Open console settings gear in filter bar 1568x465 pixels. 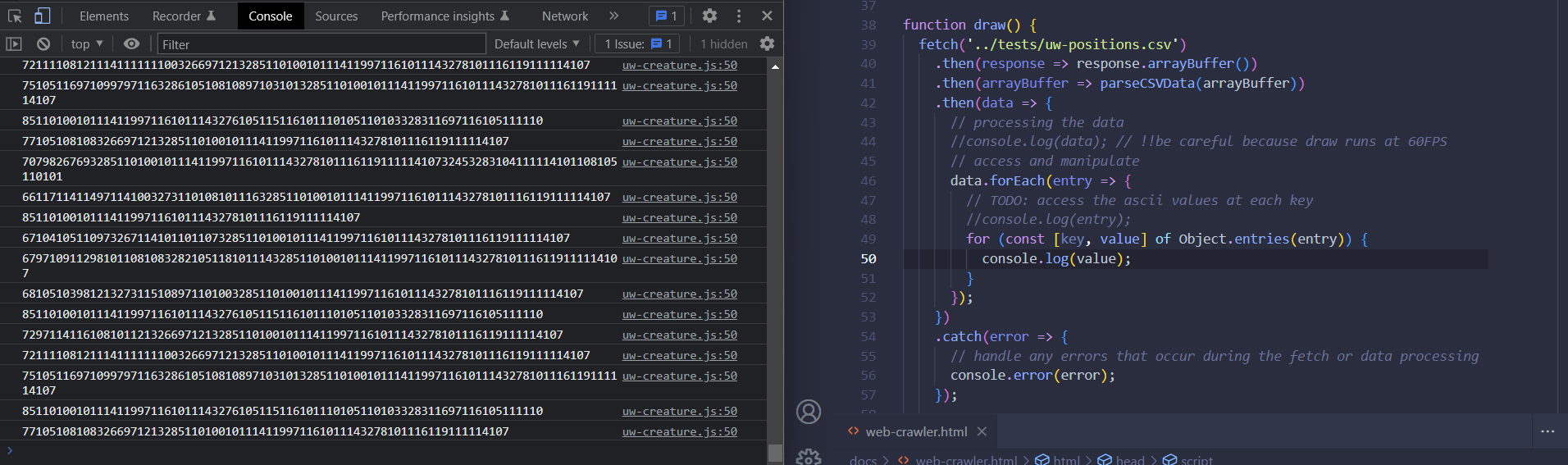click(767, 44)
